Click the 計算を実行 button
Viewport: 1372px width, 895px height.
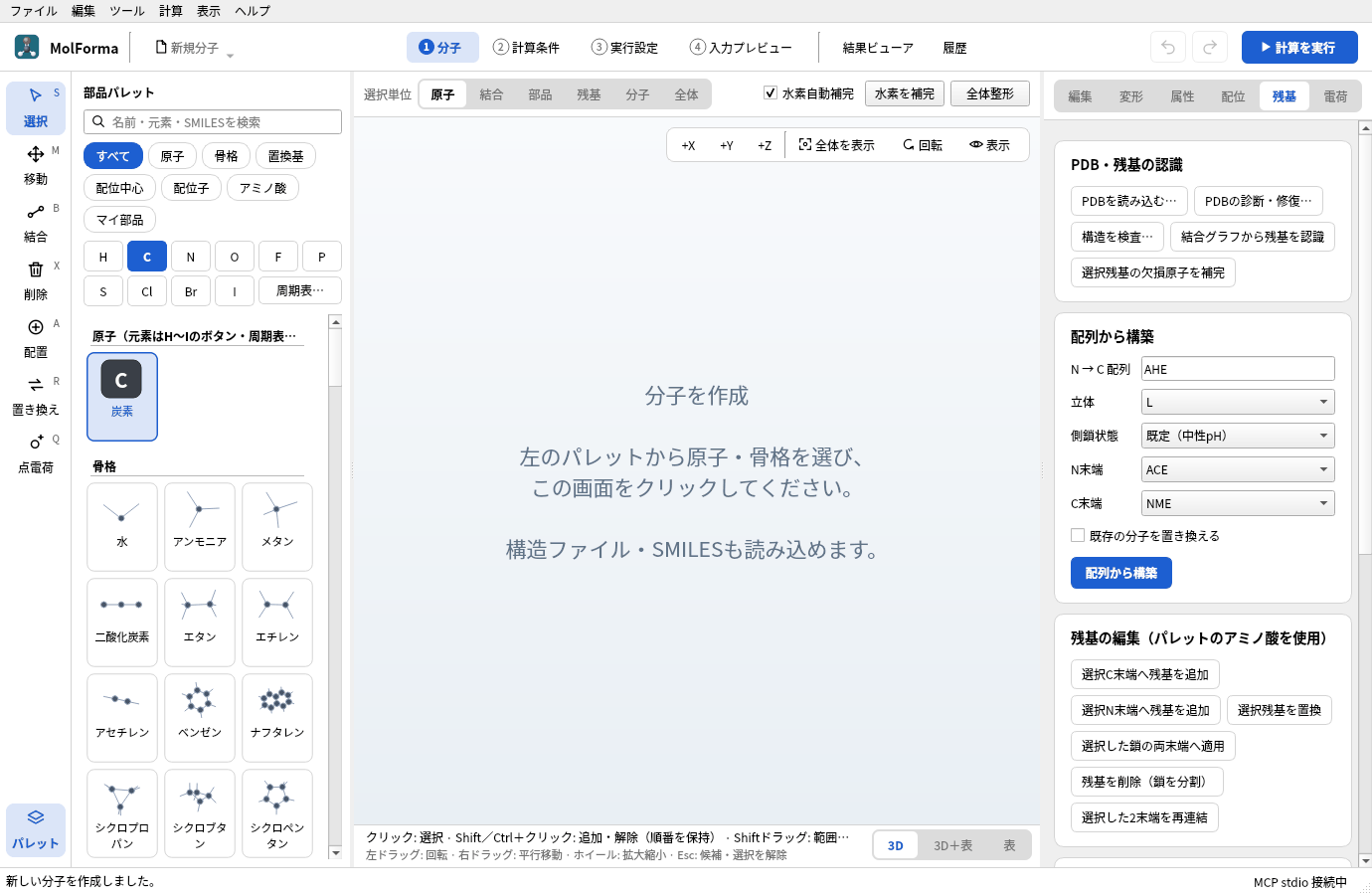point(1299,48)
